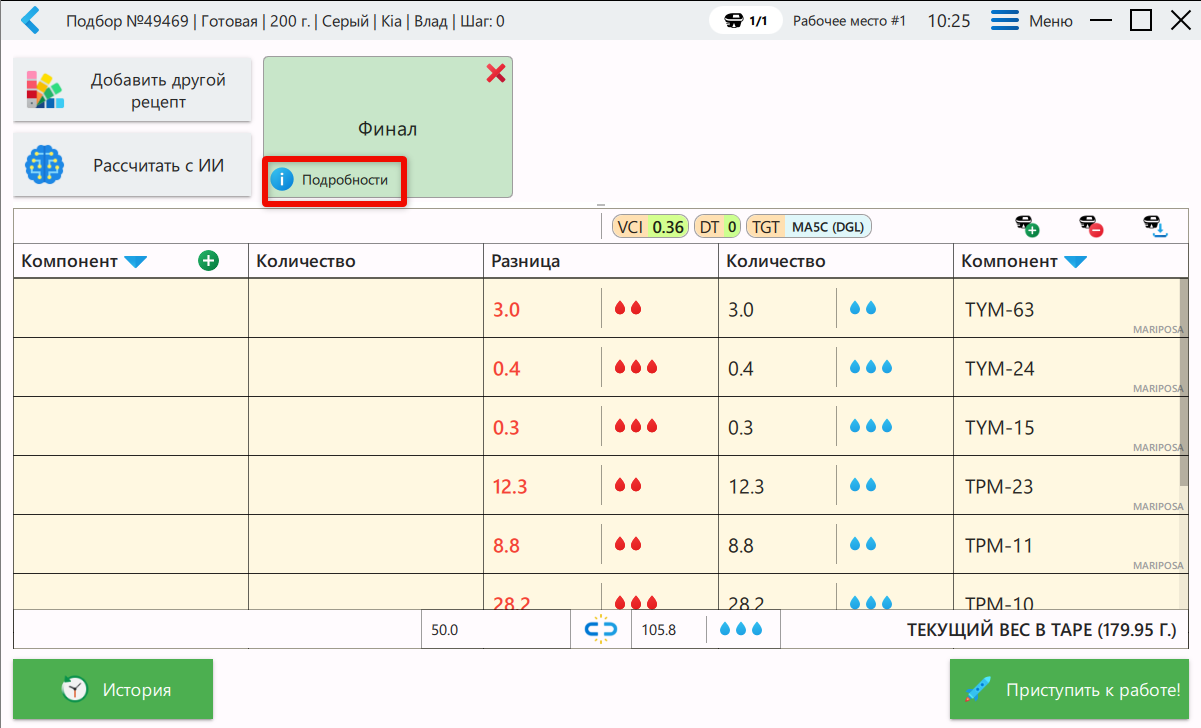
Task: Click blue drops beside 105.8 total
Action: click(x=741, y=630)
